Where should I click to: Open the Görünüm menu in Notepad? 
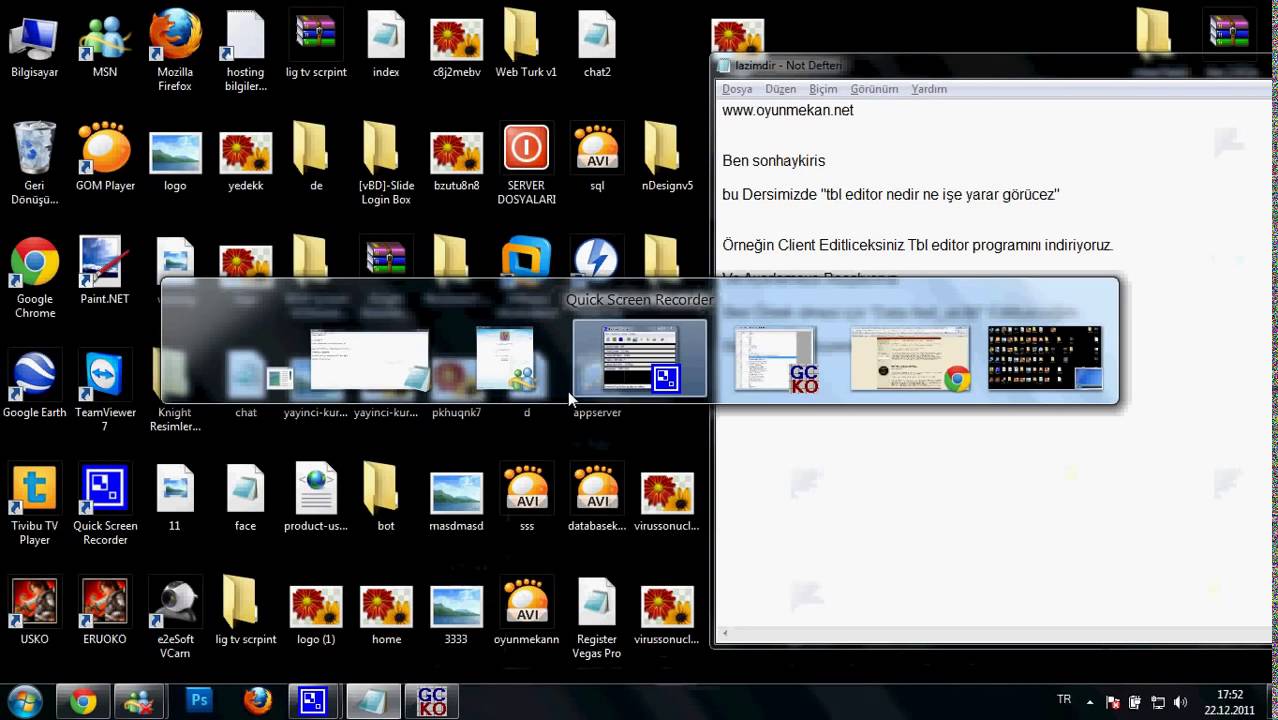(x=874, y=89)
